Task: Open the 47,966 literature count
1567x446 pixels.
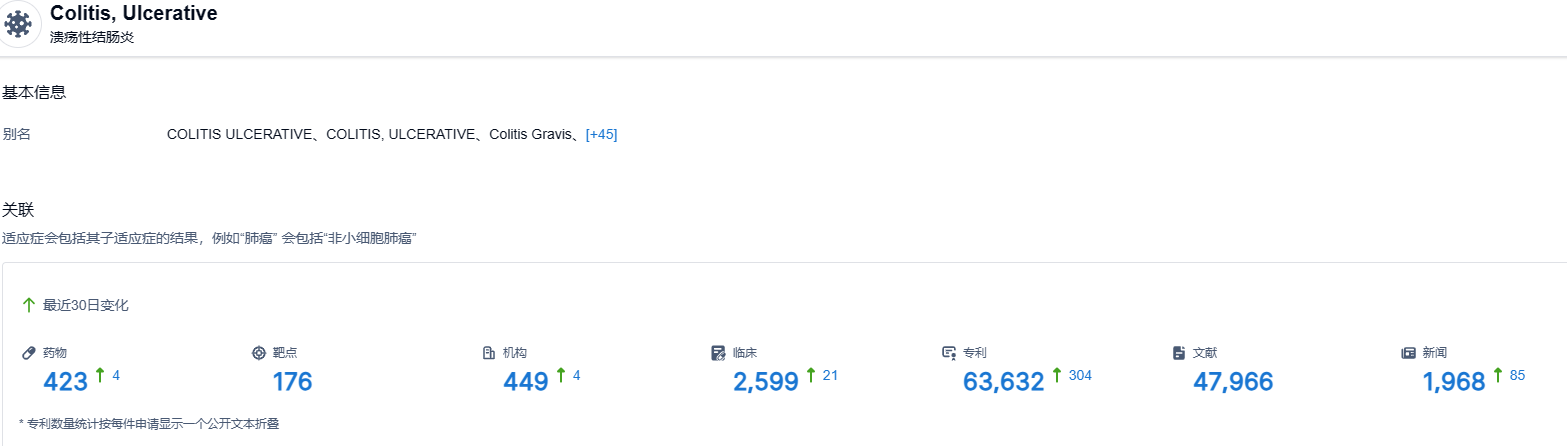Action: click(x=1233, y=381)
